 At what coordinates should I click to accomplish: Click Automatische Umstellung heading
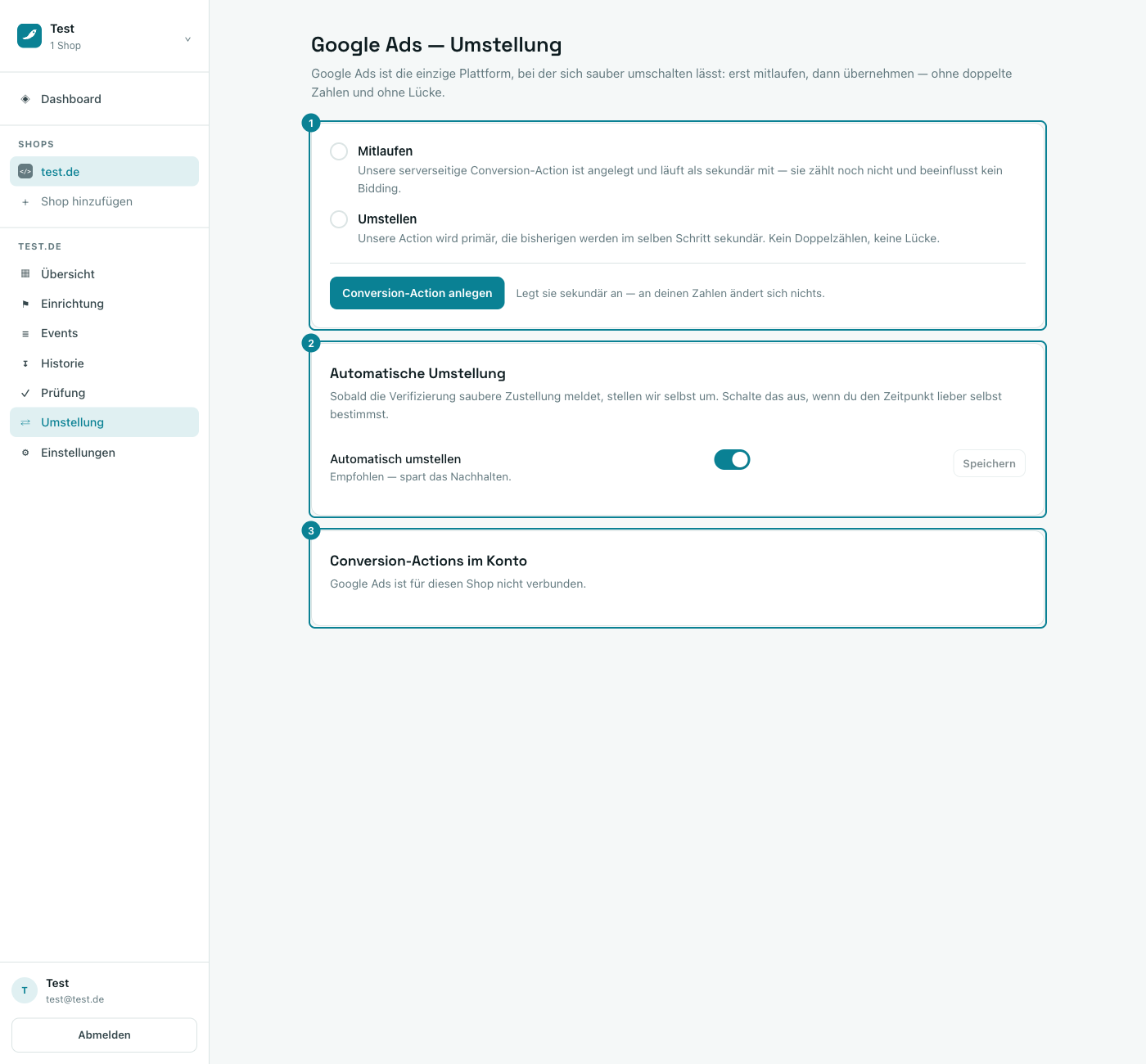pyautogui.click(x=417, y=373)
